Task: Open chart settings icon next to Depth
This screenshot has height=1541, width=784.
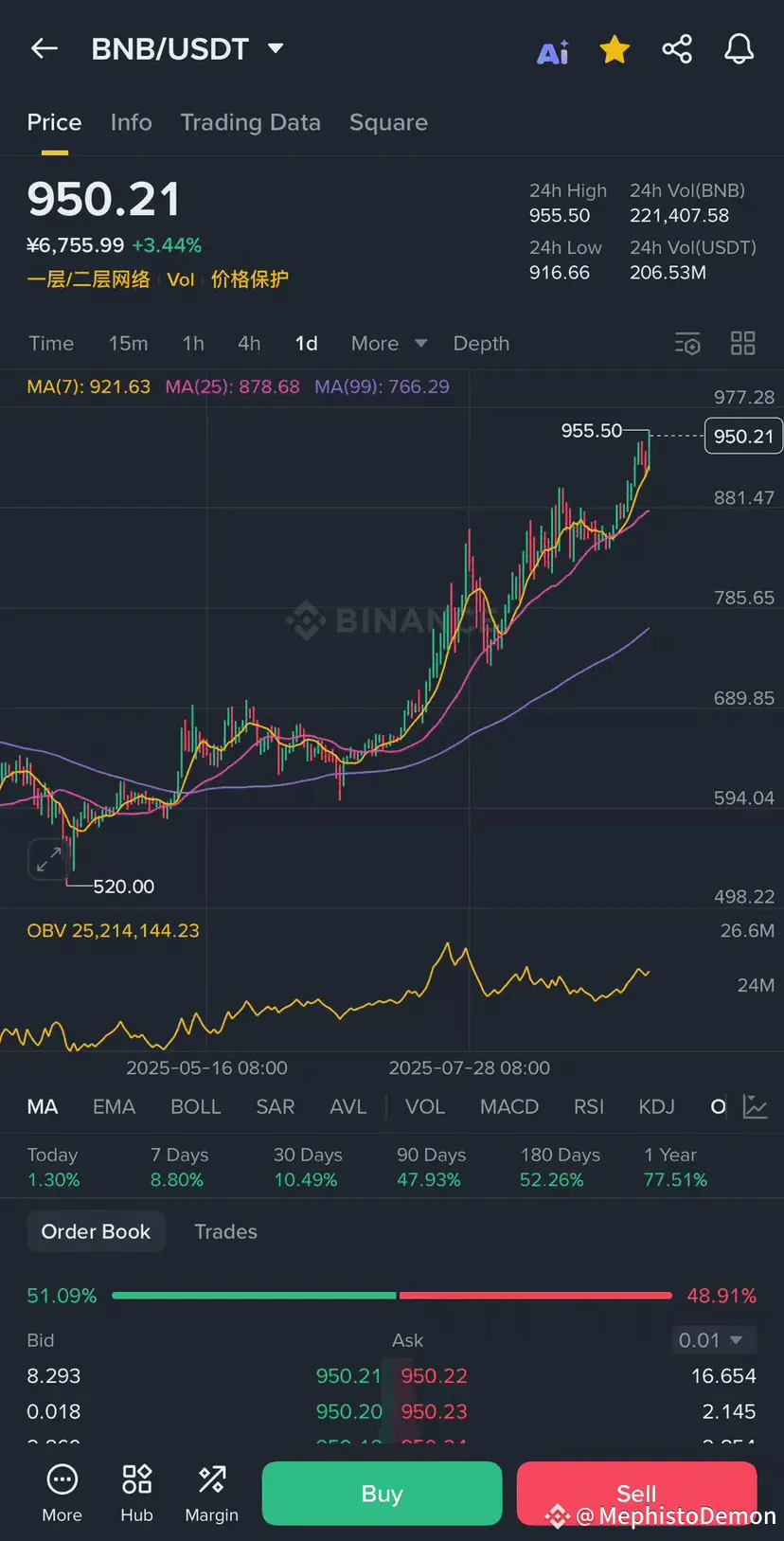Action: point(687,343)
